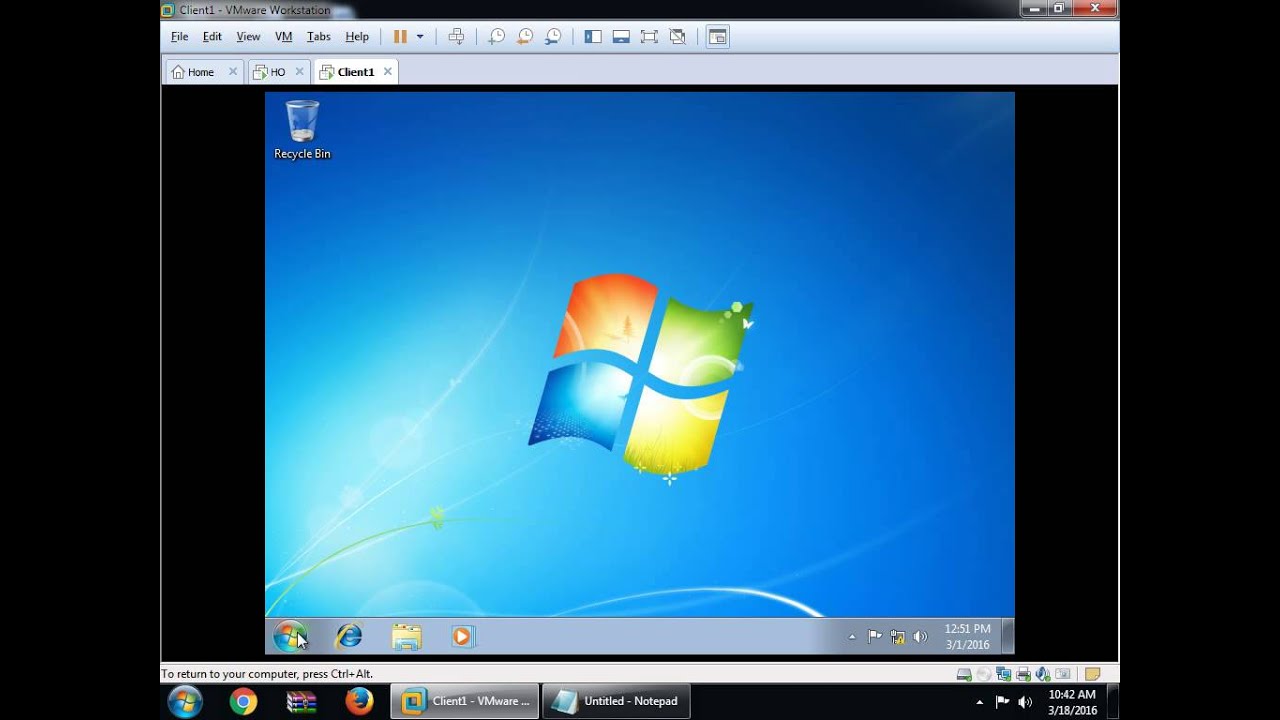Click the guest network warning tray icon
1280x720 pixels.
tap(898, 637)
